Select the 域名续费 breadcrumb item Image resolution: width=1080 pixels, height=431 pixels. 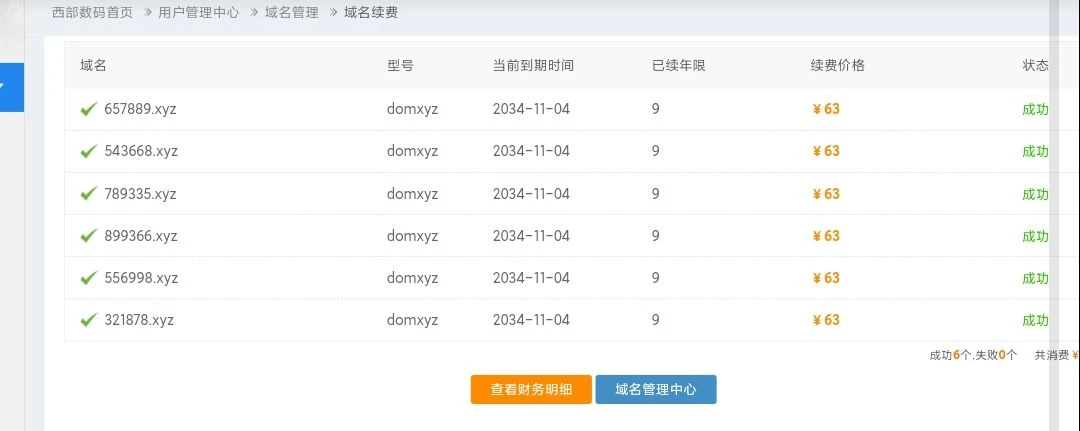coord(370,13)
